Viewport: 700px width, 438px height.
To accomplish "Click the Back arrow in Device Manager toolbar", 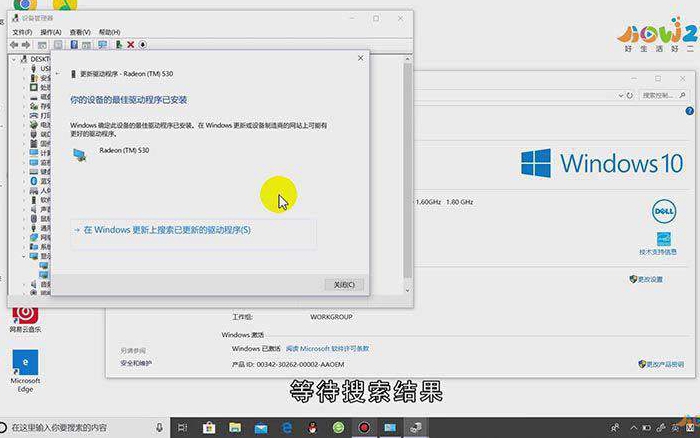I will pyautogui.click(x=14, y=45).
